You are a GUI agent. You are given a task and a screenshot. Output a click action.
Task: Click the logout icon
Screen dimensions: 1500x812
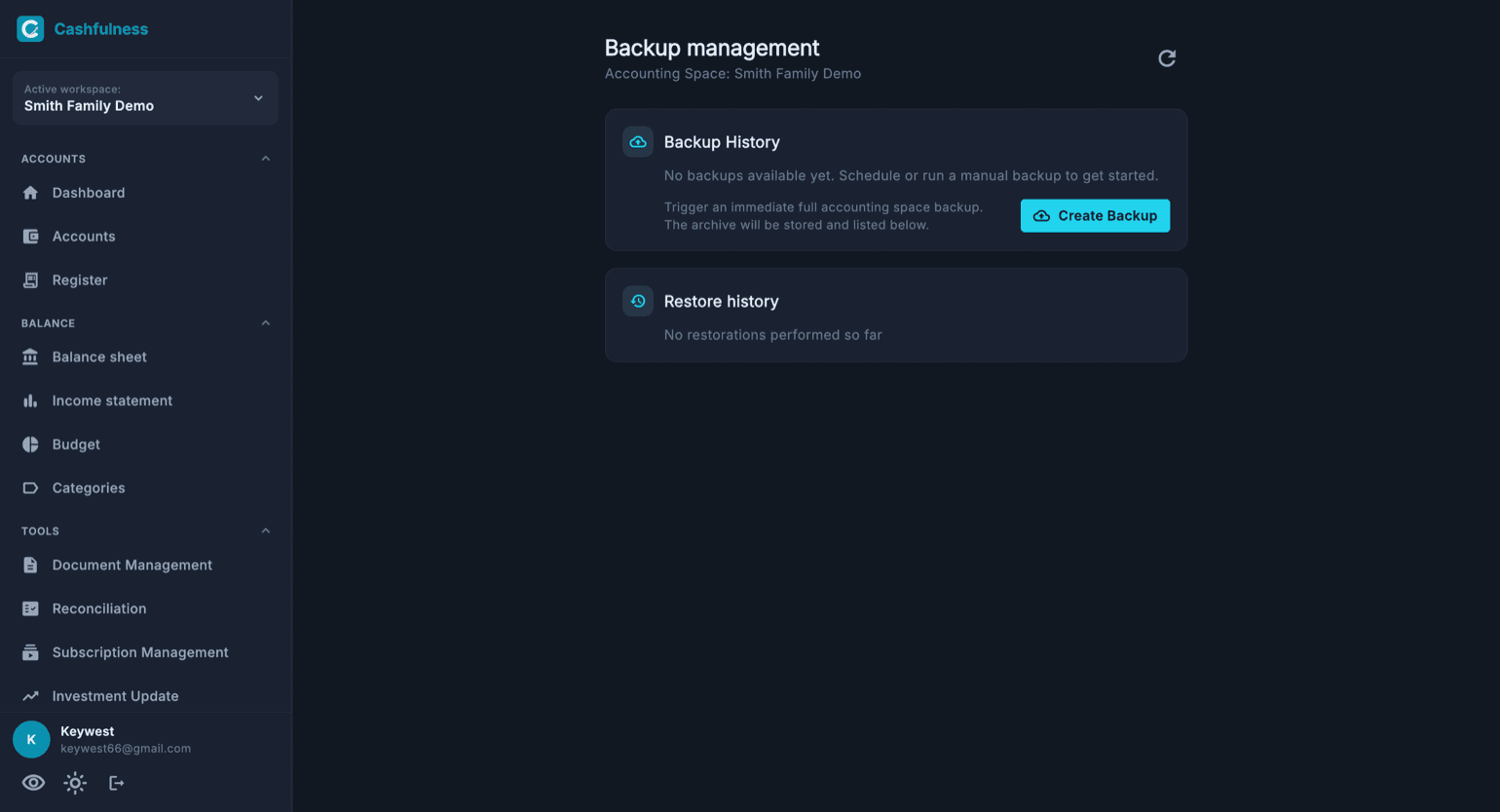[116, 783]
